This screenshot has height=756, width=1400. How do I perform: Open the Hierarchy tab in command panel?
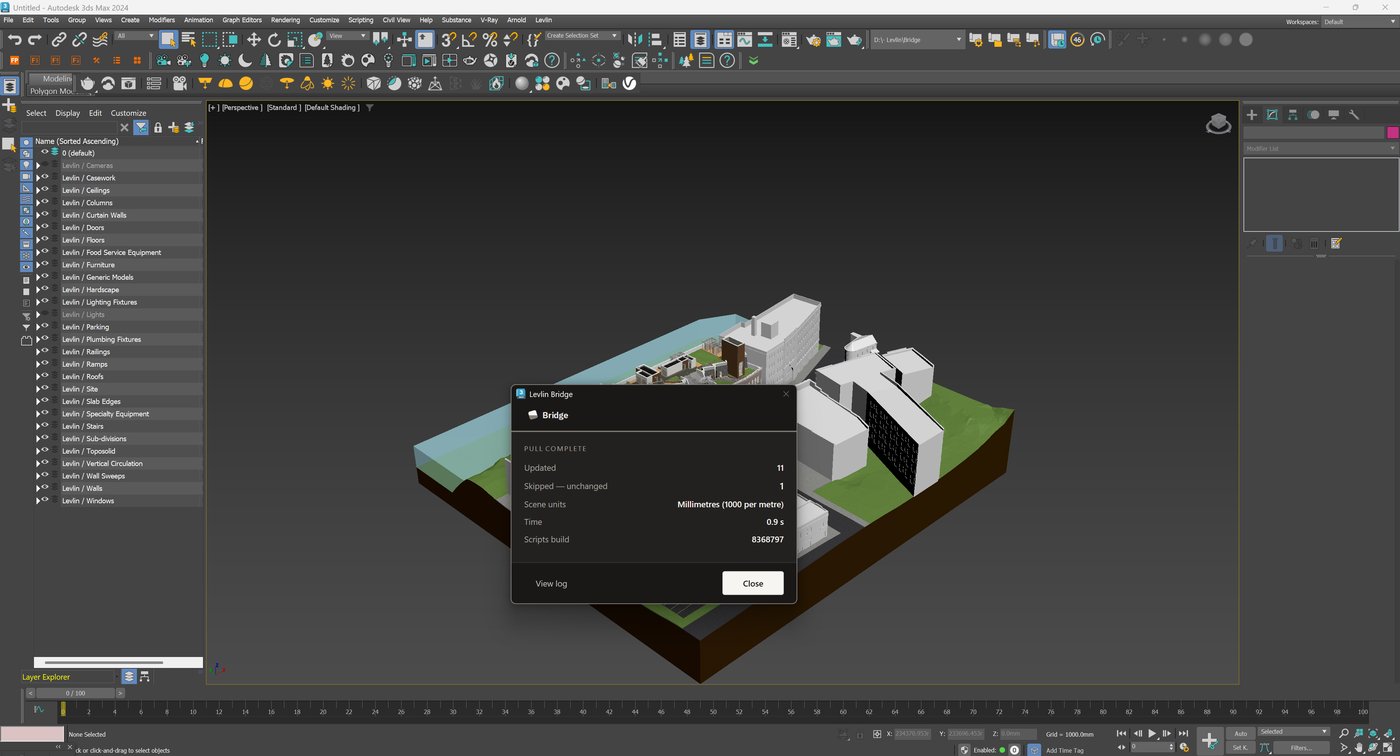coord(1292,115)
